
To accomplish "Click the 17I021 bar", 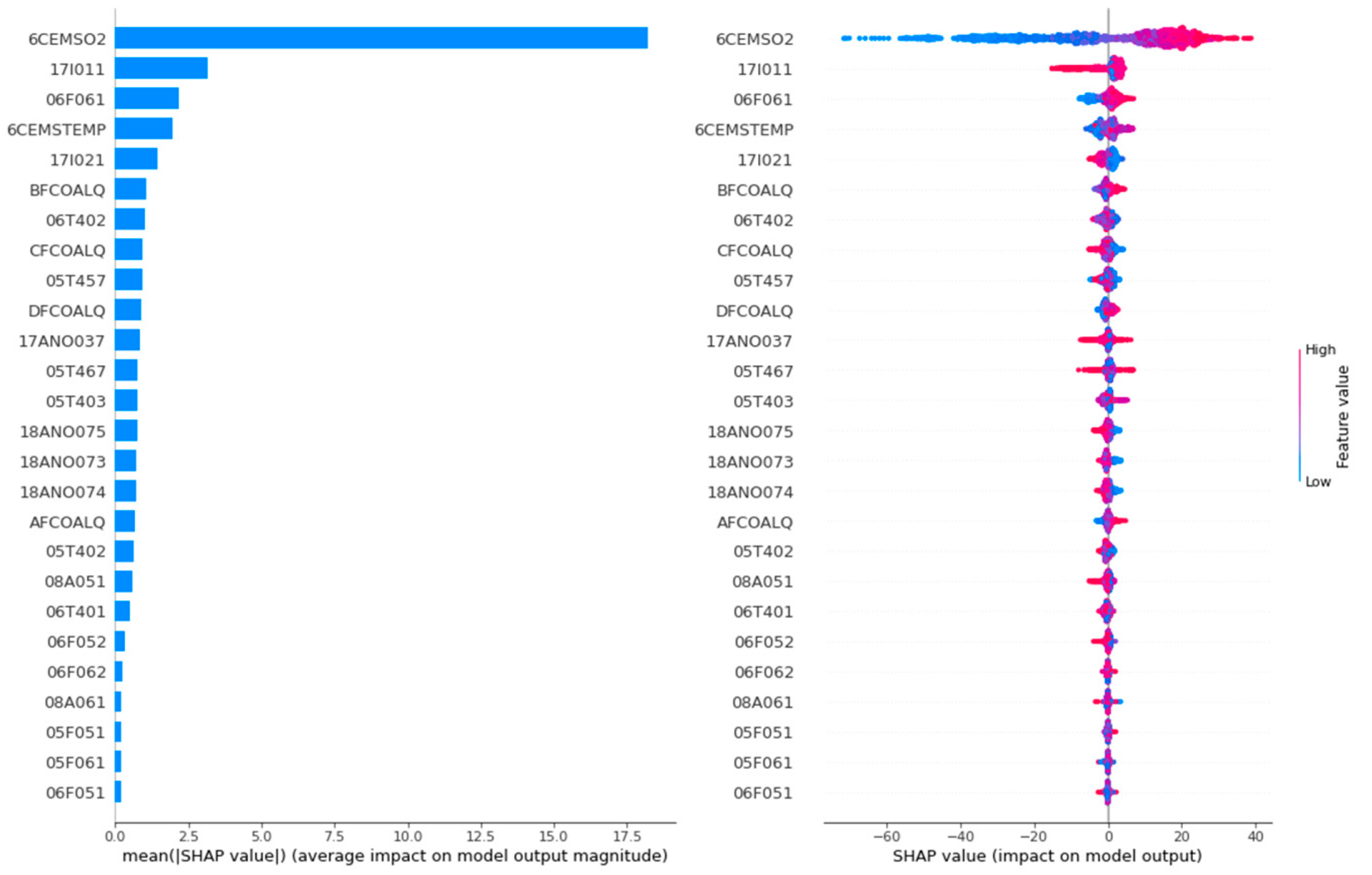I will coord(136,159).
